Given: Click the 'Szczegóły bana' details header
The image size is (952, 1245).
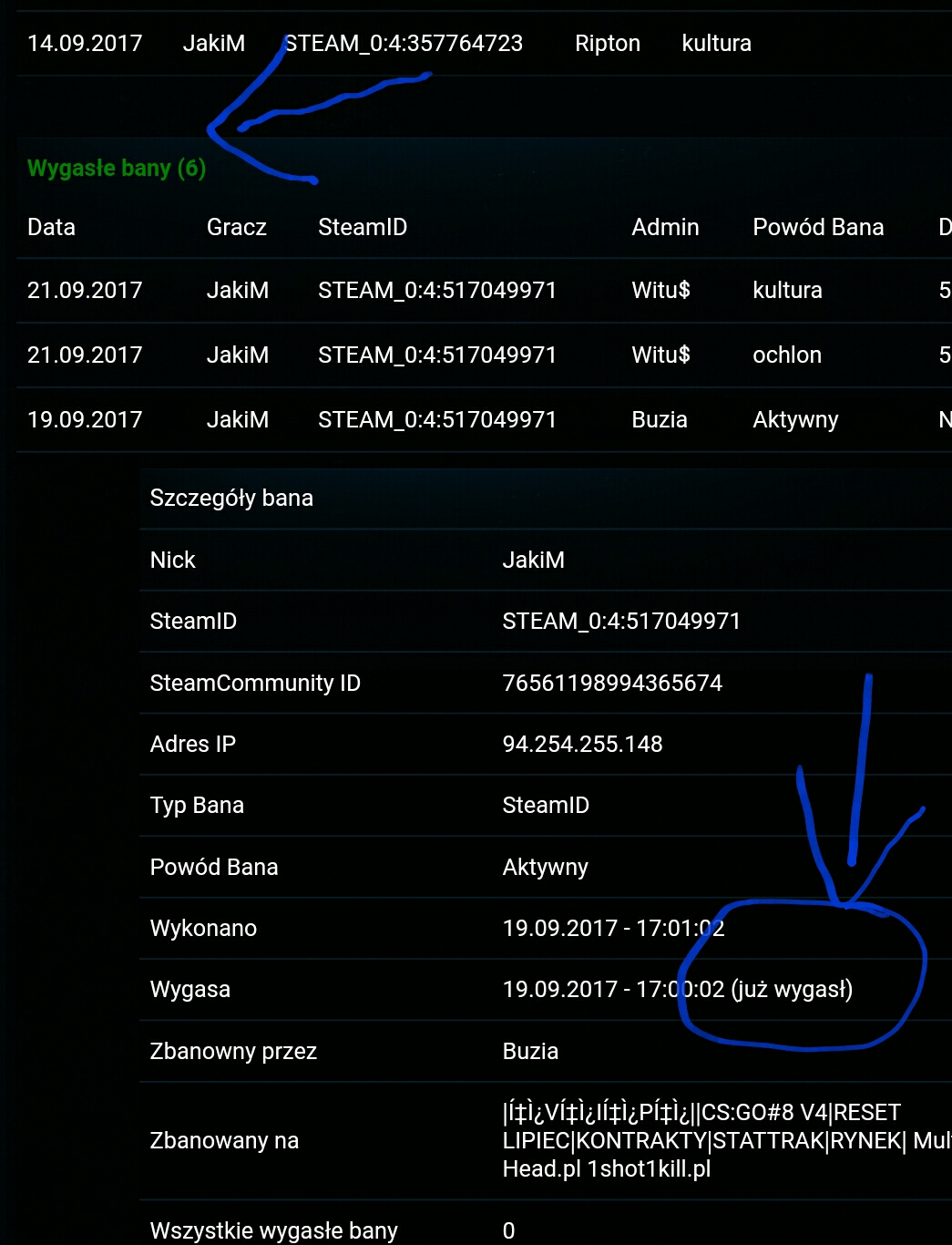Looking at the screenshot, I should [231, 499].
